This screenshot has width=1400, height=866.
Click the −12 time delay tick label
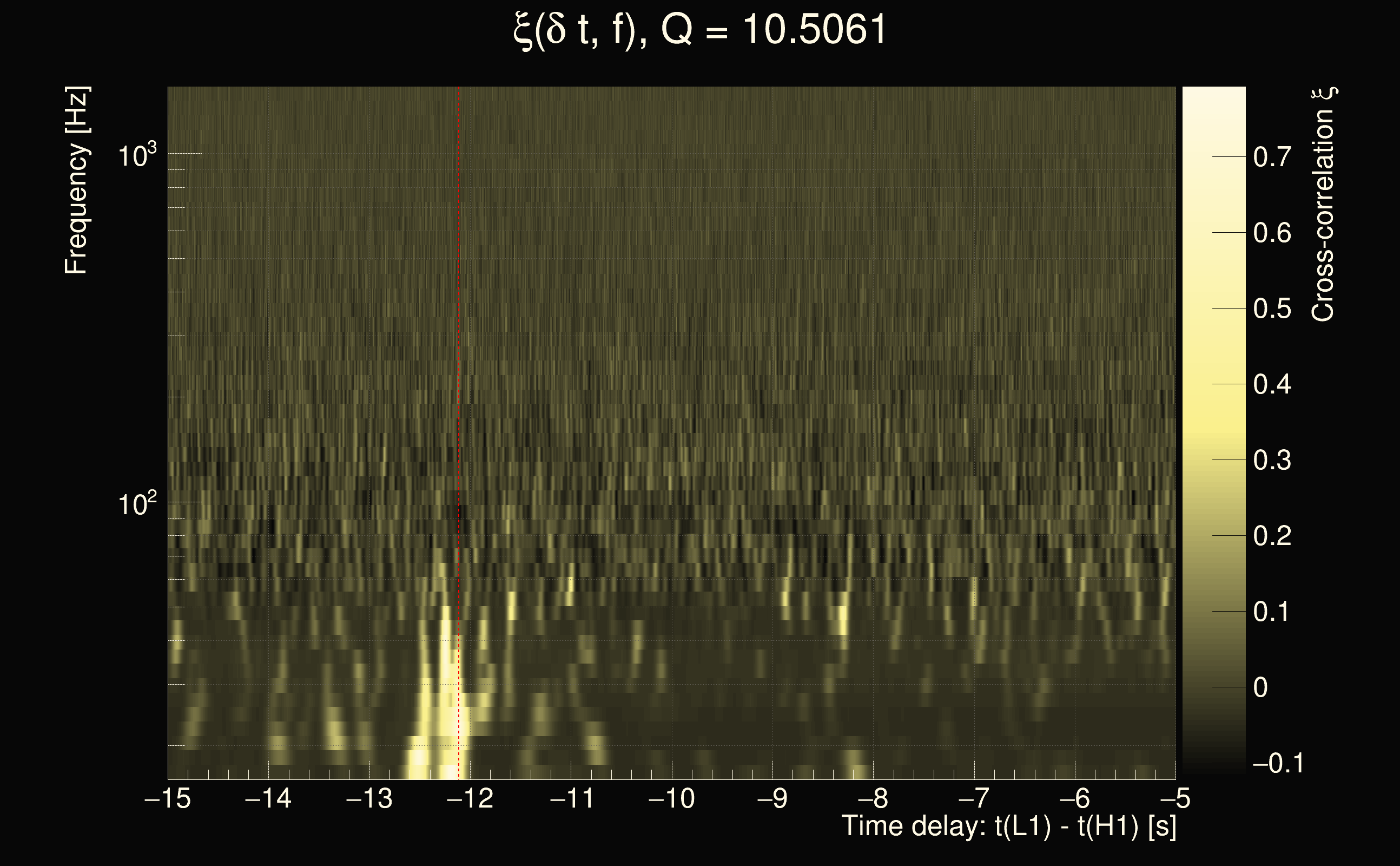pos(470,798)
